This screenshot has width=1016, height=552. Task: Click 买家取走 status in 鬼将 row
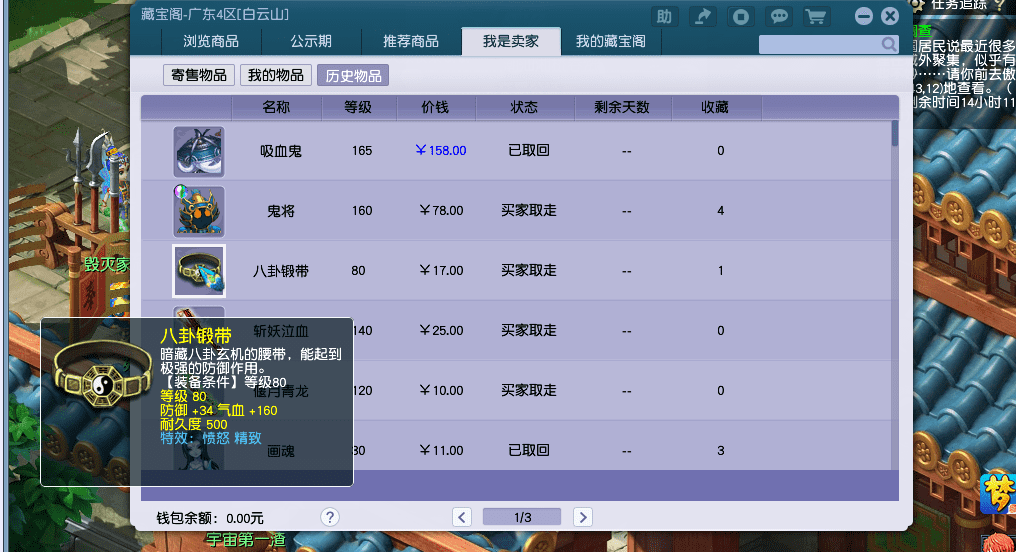[x=529, y=211]
